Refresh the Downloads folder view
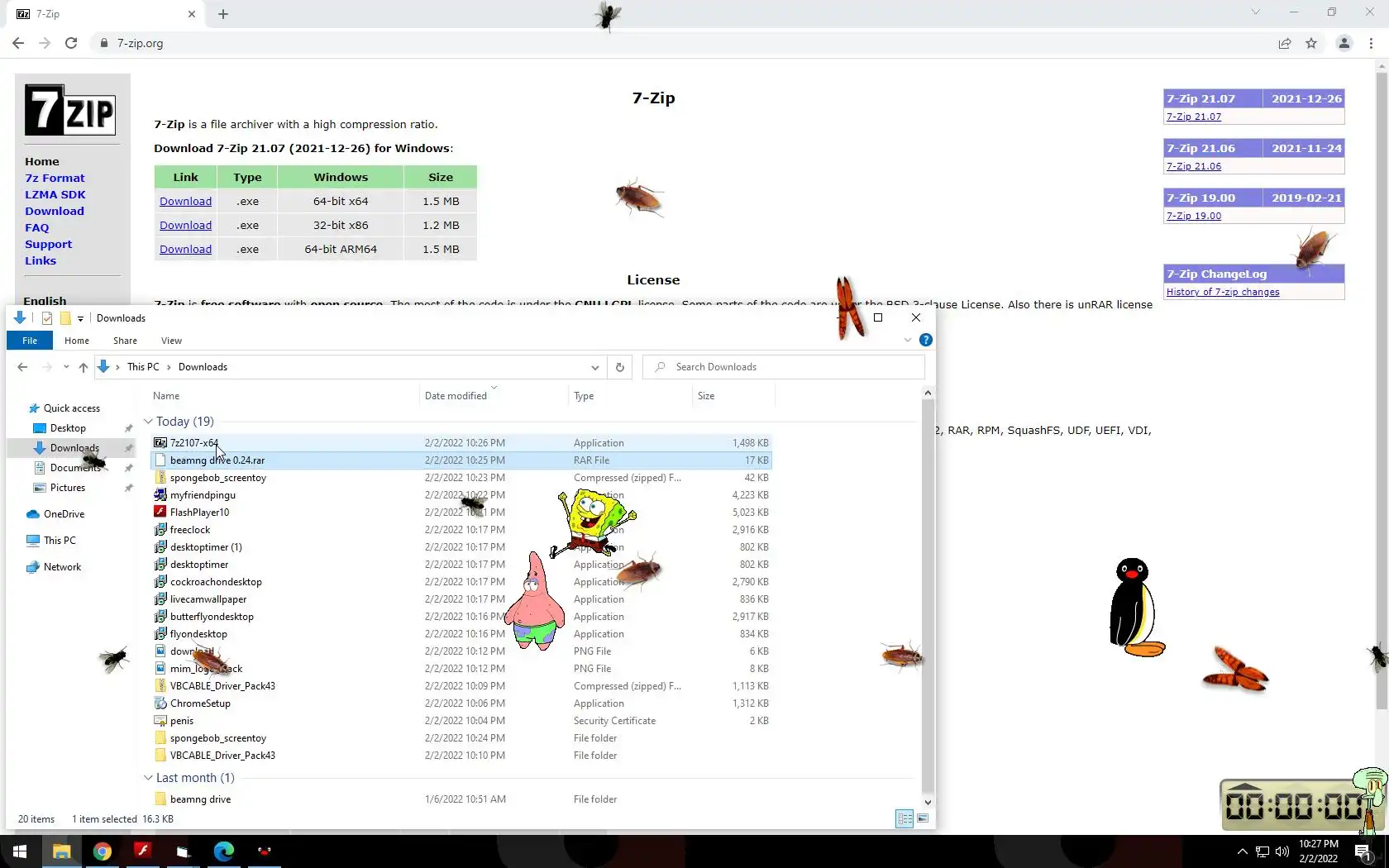The height and width of the screenshot is (868, 1389). tap(620, 367)
